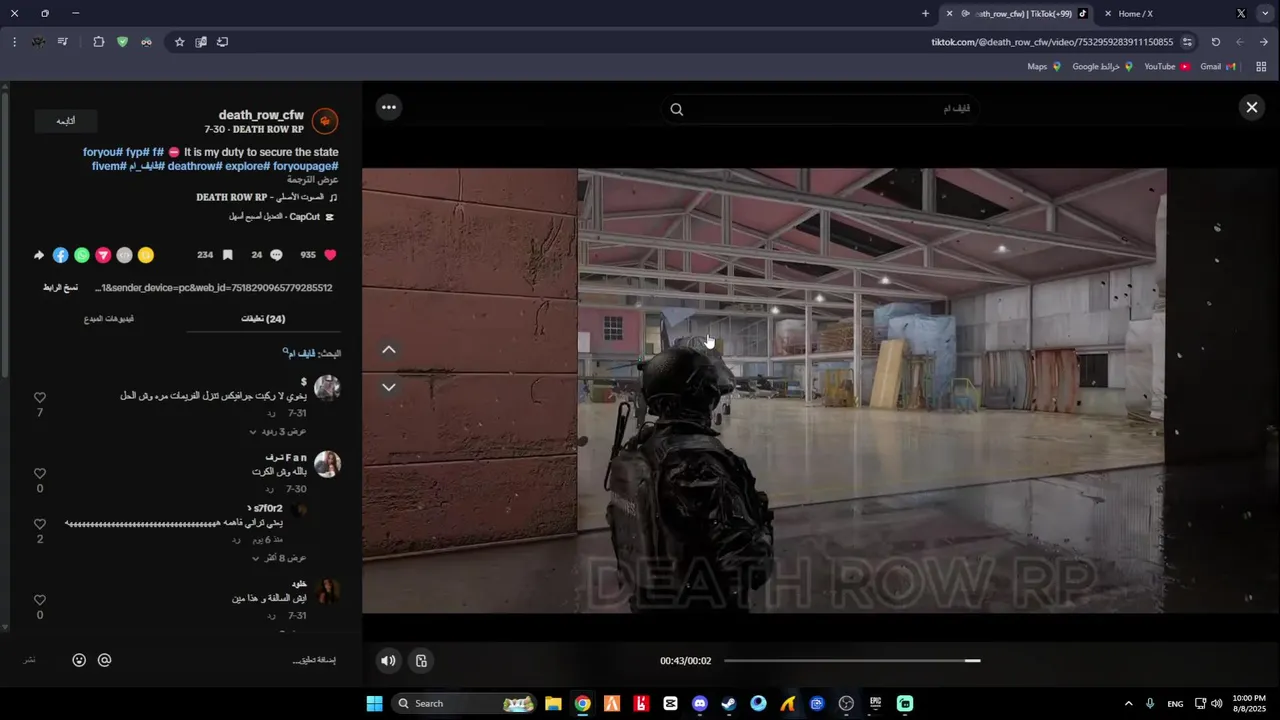Expand the view 3 replies dropdown

pos(278,431)
